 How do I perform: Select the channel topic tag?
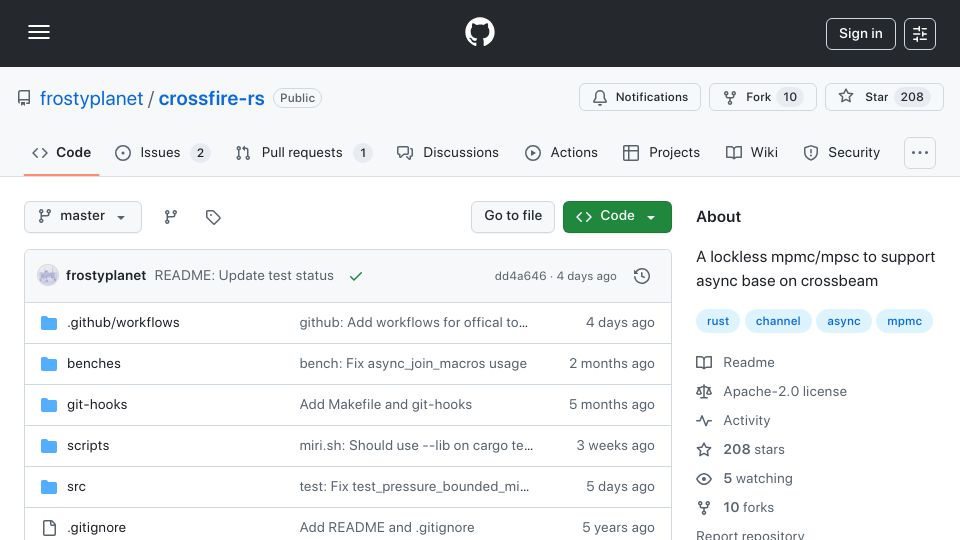pos(778,321)
